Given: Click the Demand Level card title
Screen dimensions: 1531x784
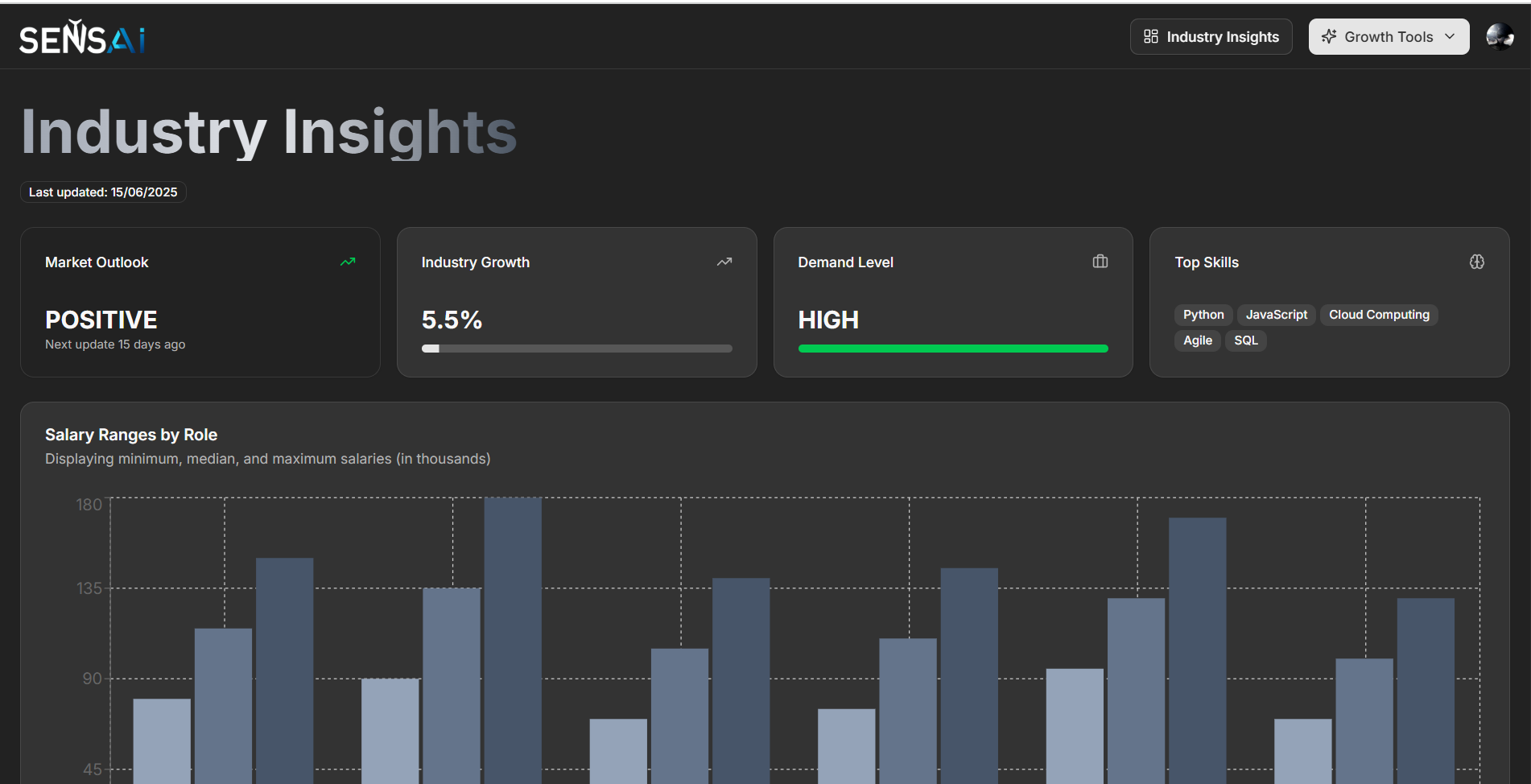Looking at the screenshot, I should pos(845,262).
